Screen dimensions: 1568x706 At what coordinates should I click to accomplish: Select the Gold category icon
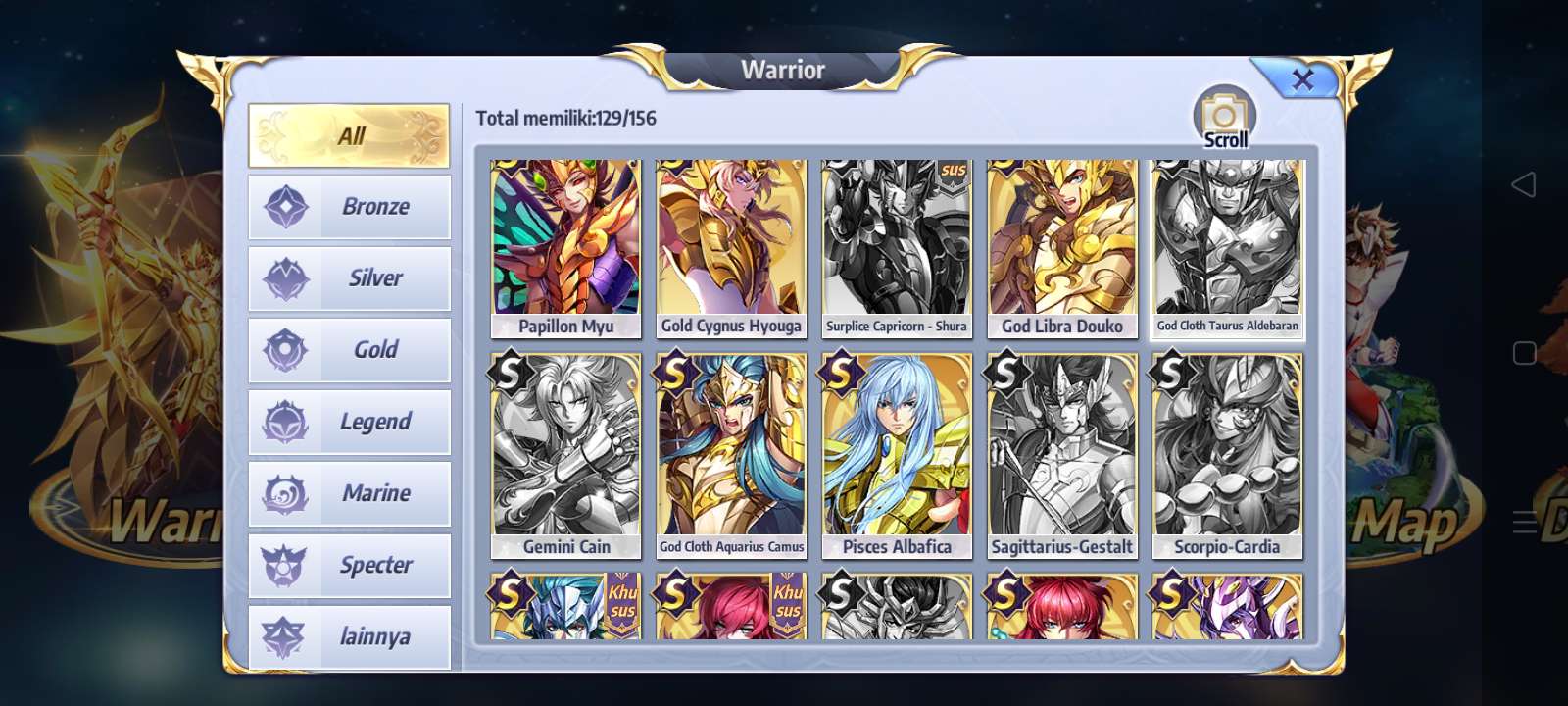[x=286, y=350]
